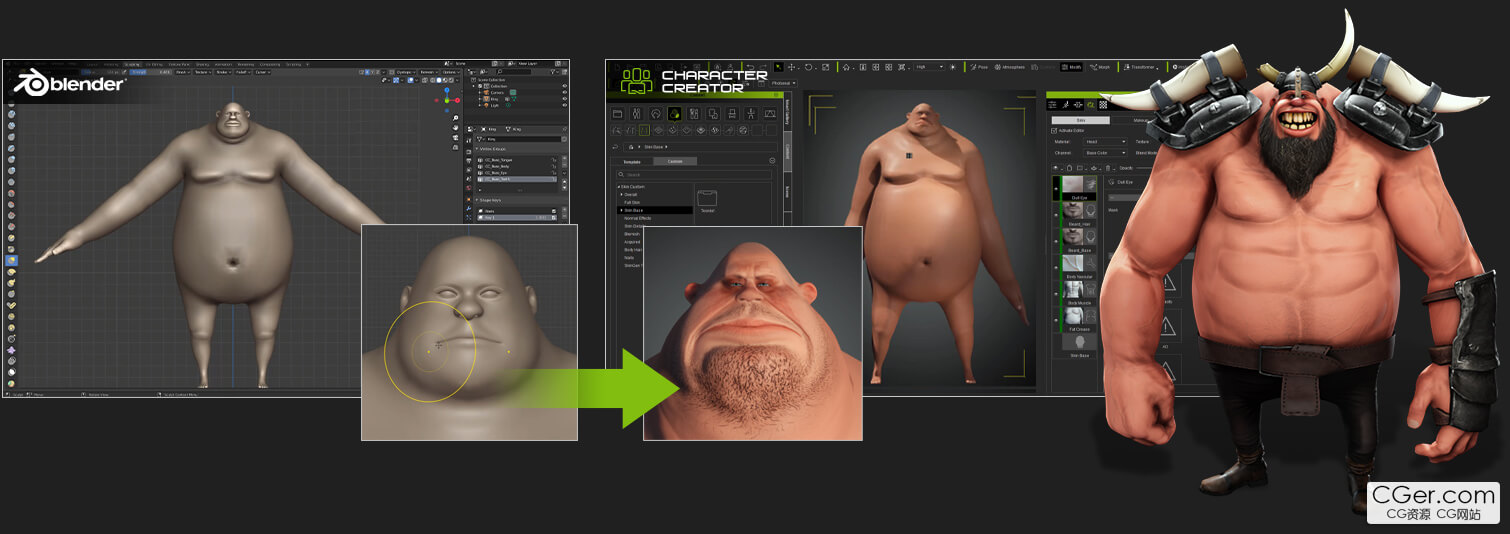This screenshot has width=1510, height=534.
Task: Open the Photoreal shader dropdown in Character Creator
Action: (x=783, y=83)
